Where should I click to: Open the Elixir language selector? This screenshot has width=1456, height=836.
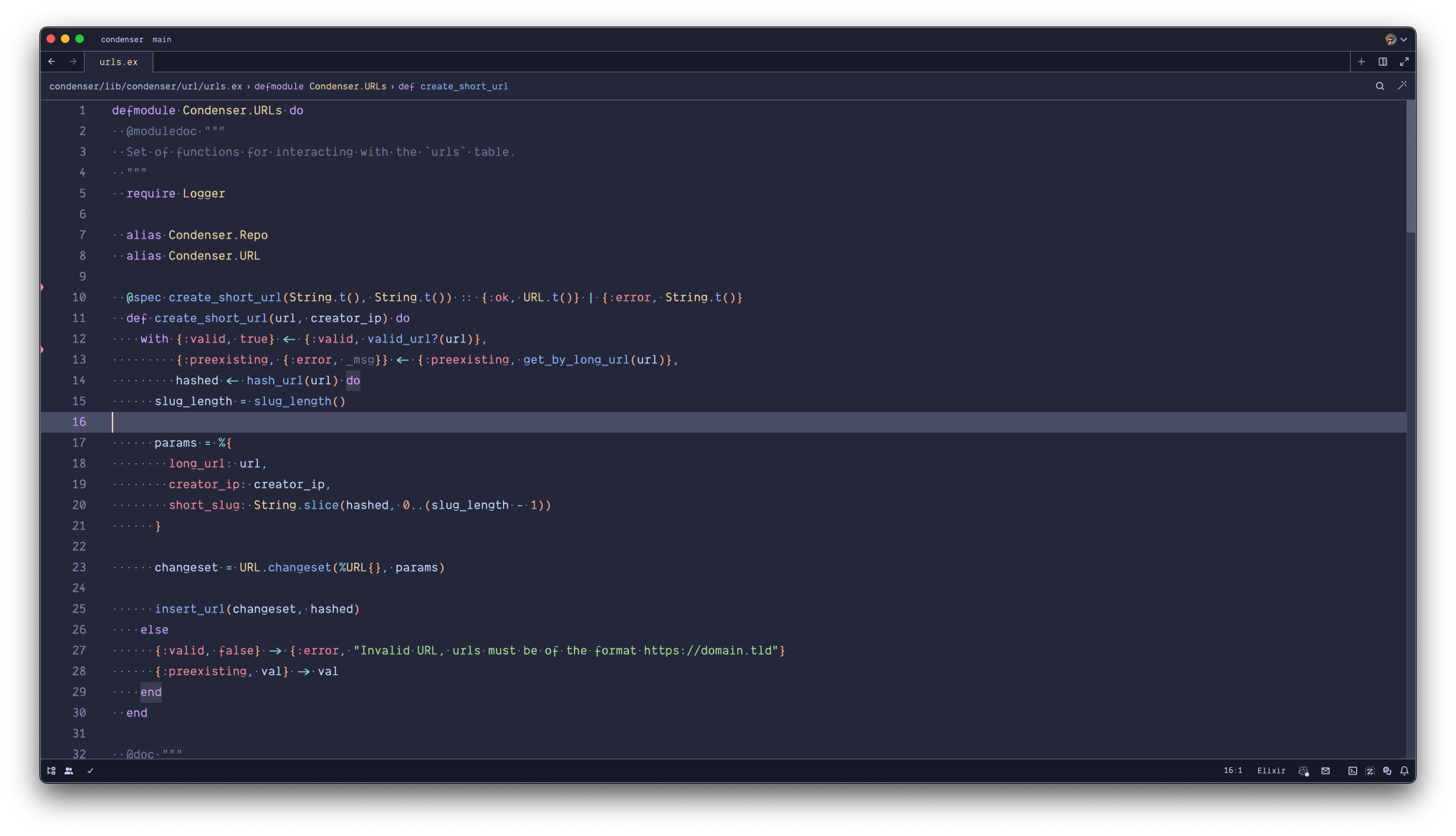1271,771
